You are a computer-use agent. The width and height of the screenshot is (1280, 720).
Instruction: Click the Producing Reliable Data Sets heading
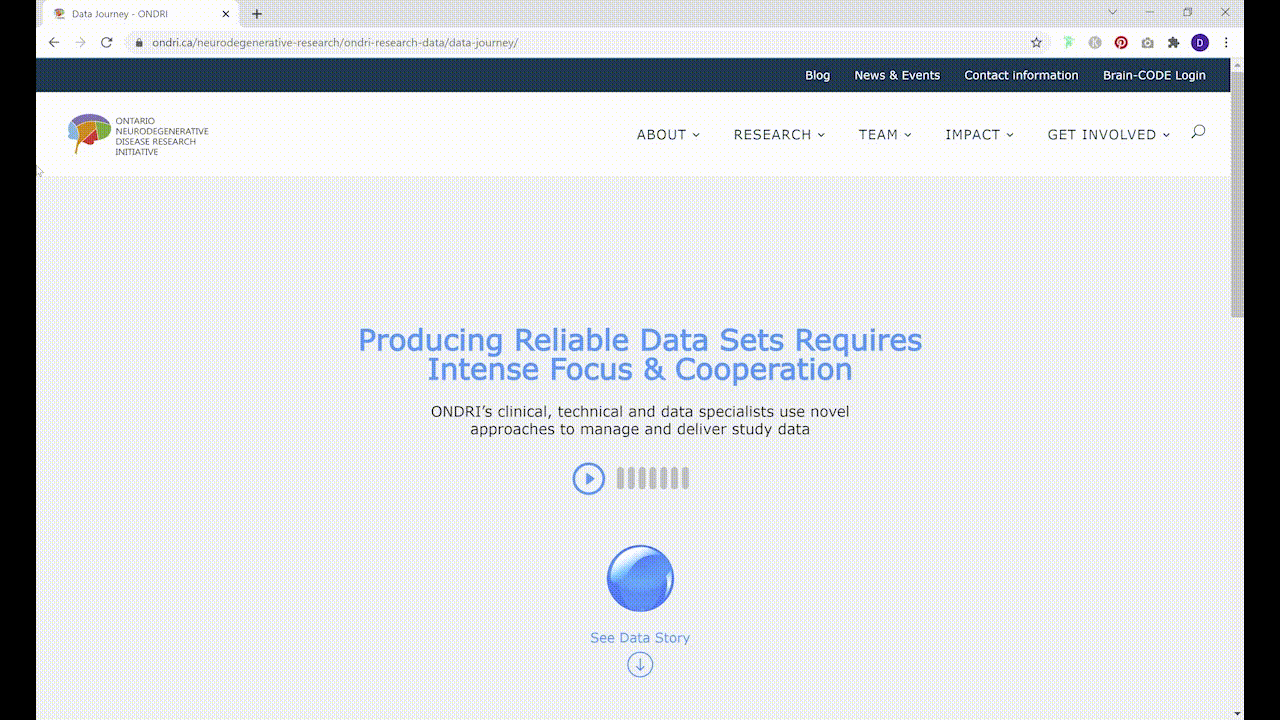pyautogui.click(x=640, y=355)
